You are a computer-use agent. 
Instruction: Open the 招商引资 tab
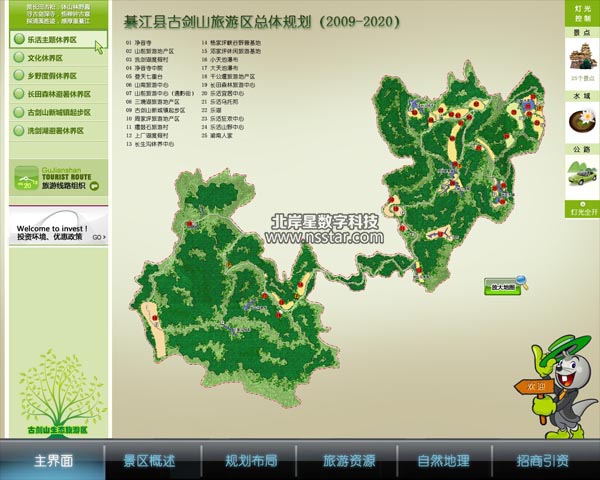543,461
